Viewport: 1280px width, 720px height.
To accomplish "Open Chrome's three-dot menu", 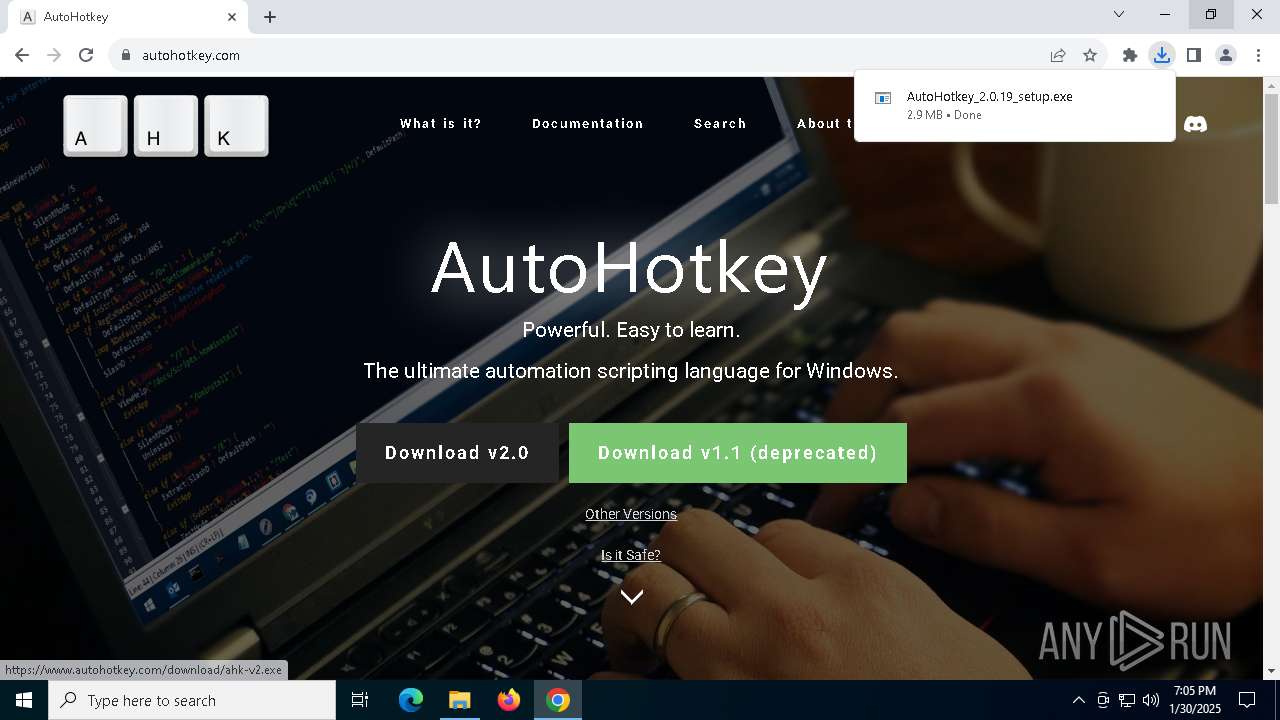I will point(1258,55).
